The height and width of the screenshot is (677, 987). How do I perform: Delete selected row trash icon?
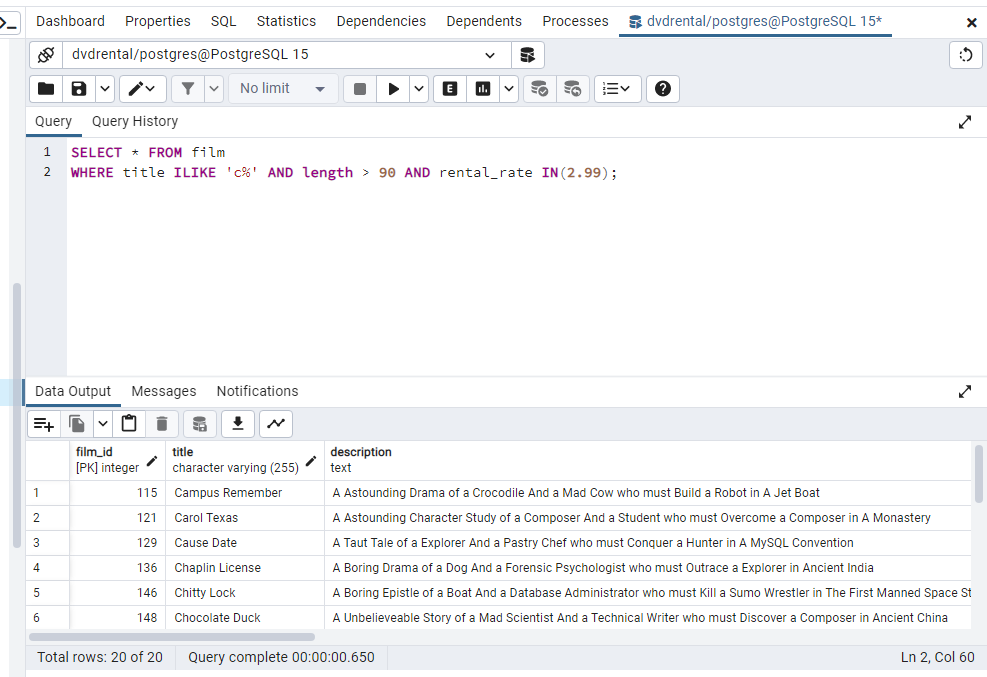(162, 424)
